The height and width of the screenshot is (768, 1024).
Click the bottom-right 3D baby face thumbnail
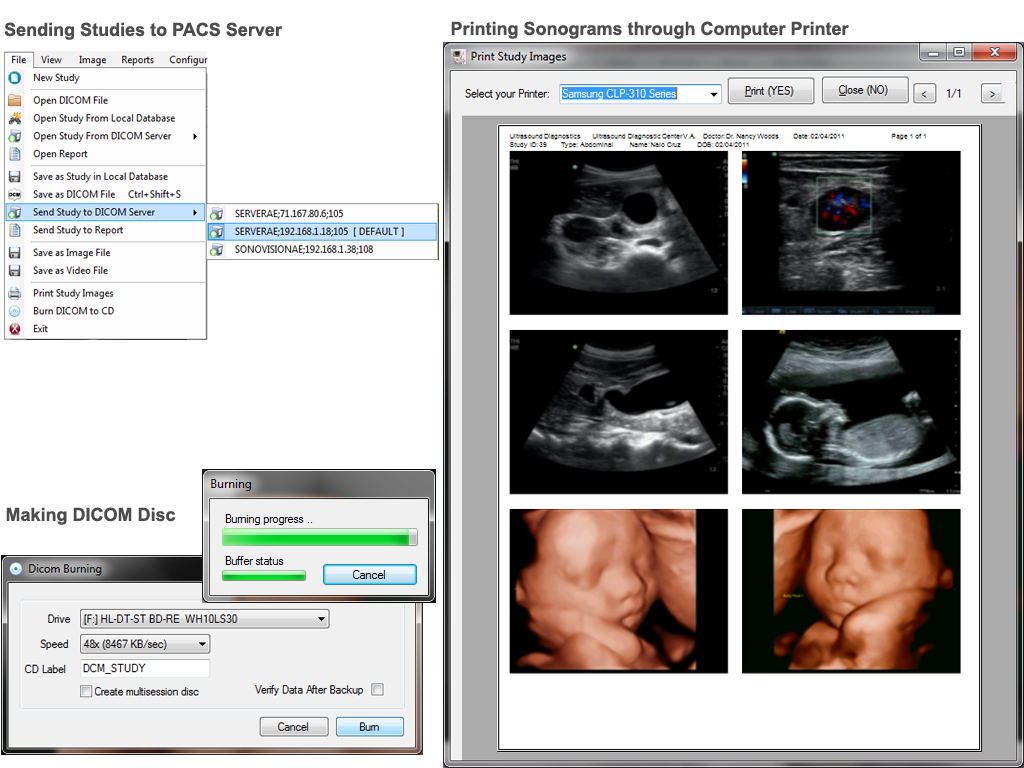click(851, 591)
